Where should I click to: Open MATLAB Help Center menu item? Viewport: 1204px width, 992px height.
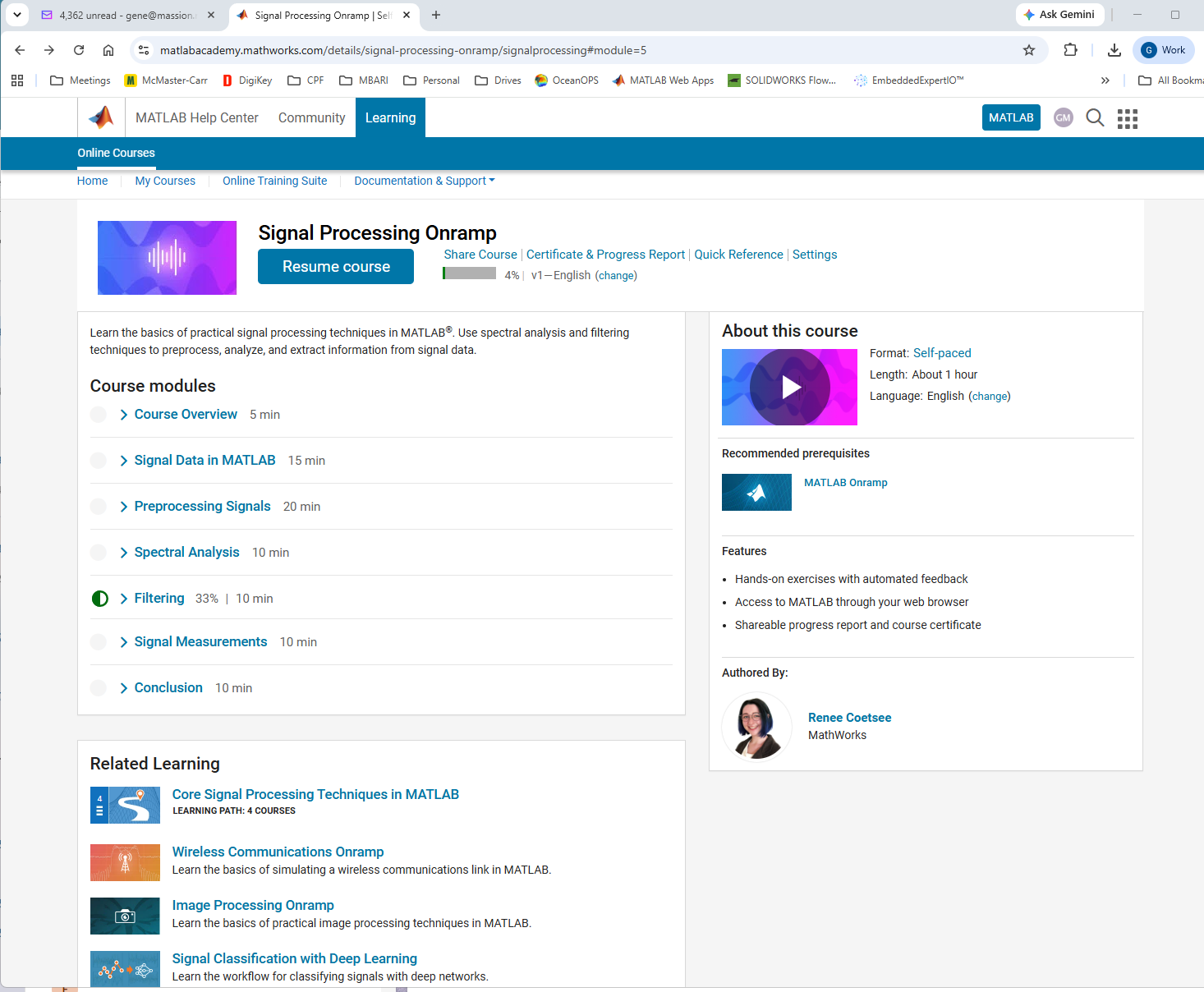click(197, 117)
